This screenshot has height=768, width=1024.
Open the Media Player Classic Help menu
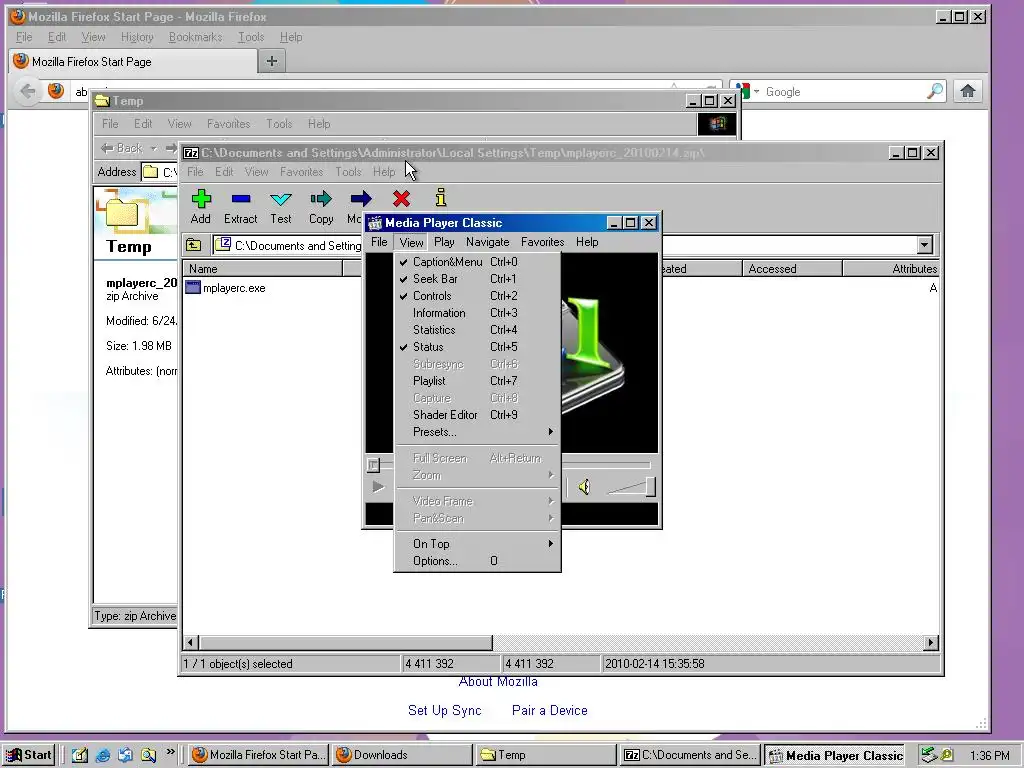[x=586, y=242]
